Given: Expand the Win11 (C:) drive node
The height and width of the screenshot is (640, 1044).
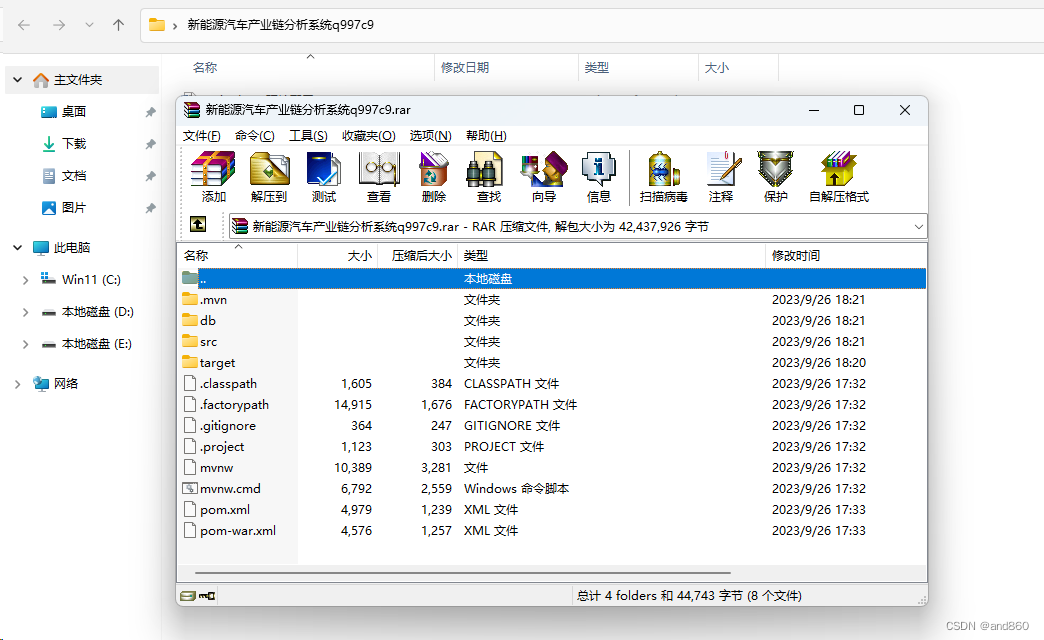Looking at the screenshot, I should tap(25, 280).
